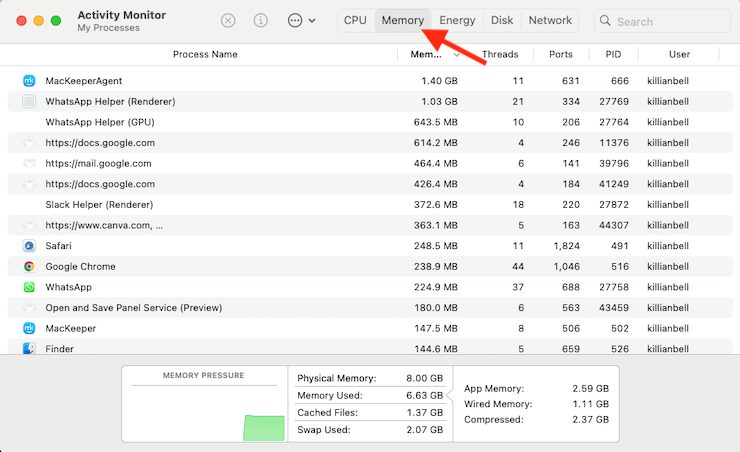Select the MacKeeperAgent process name
Image resolution: width=740 pixels, height=452 pixels.
coord(84,81)
